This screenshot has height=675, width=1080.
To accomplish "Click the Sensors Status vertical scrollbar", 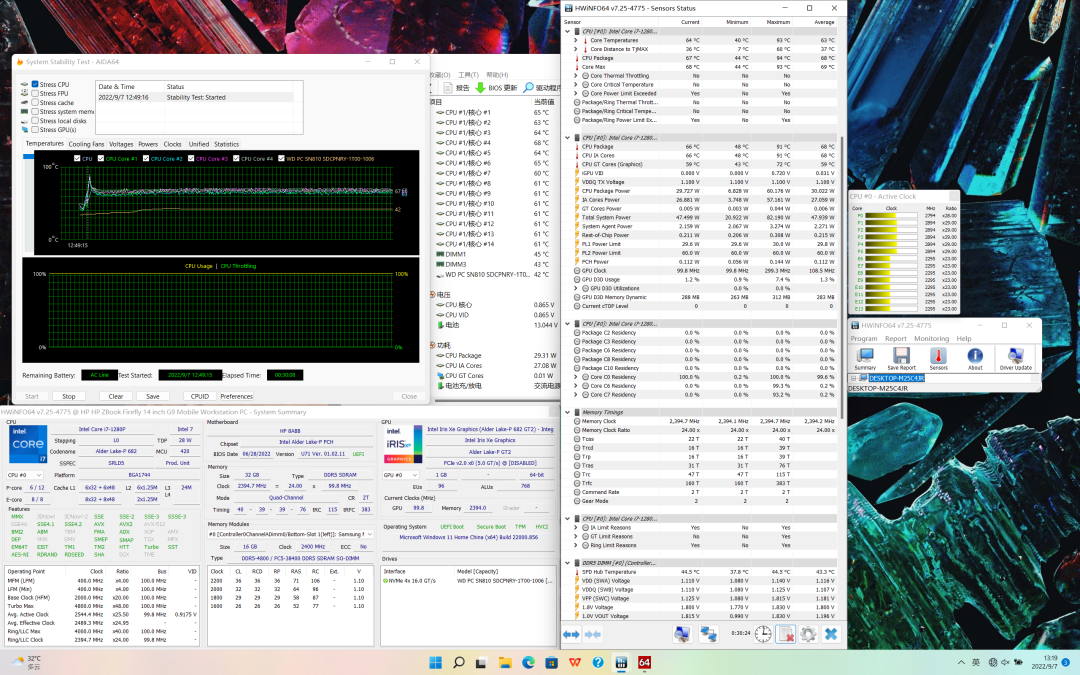I will [x=842, y=276].
